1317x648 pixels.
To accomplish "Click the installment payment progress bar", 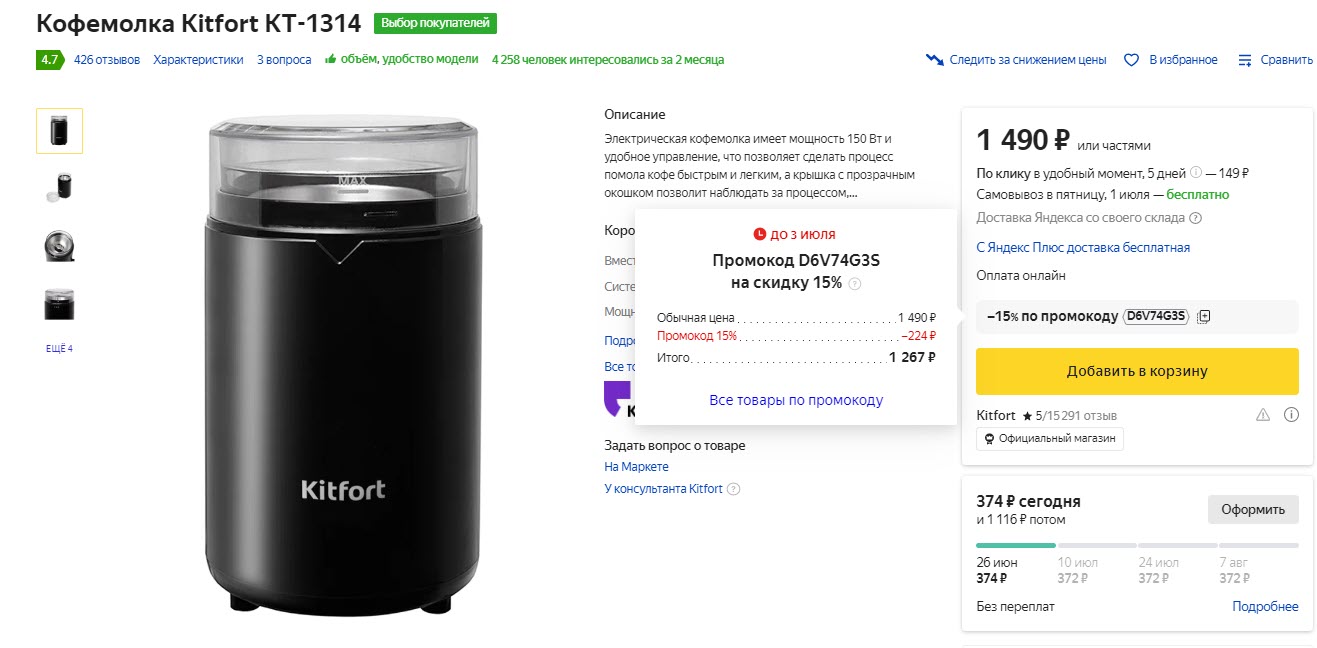I will [x=1137, y=545].
